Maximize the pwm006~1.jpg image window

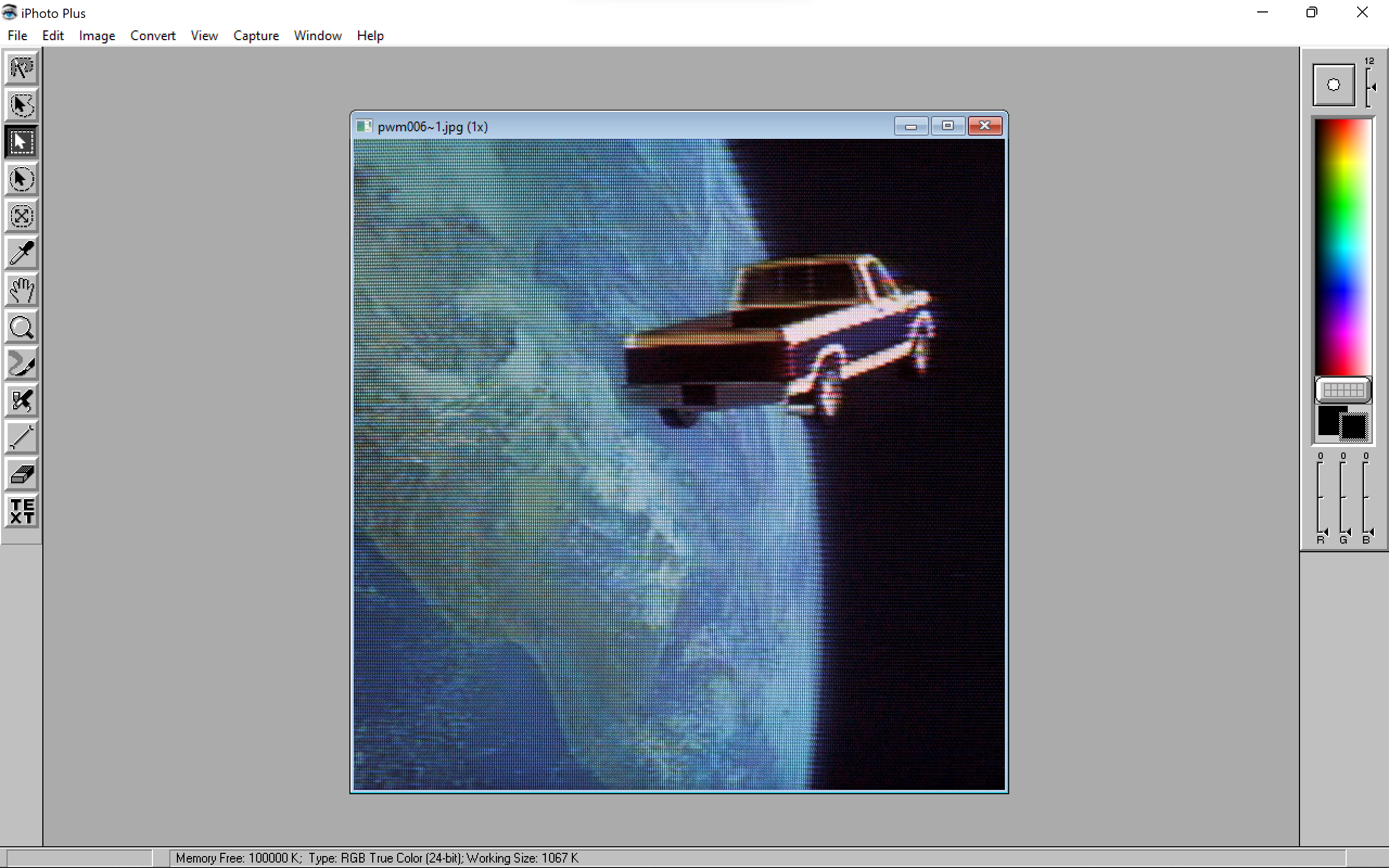click(x=947, y=126)
